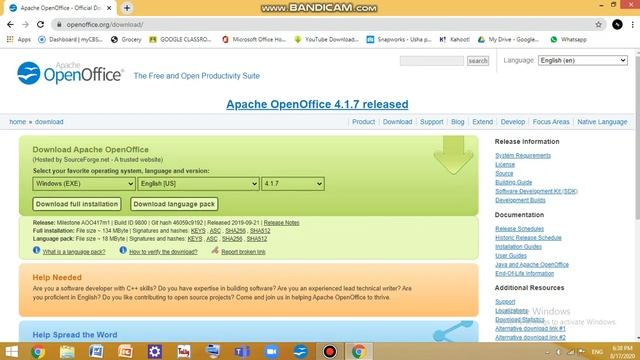Click the Bandicam recording taskbar icon
The width and height of the screenshot is (640, 360).
tap(329, 351)
